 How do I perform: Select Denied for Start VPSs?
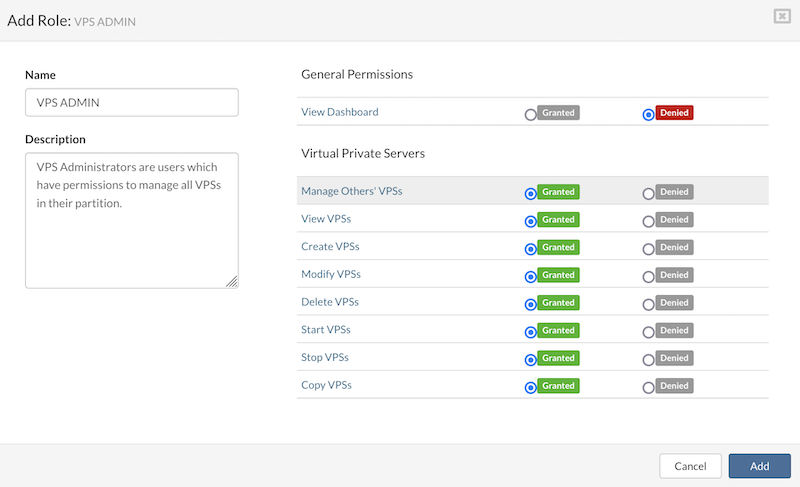649,331
